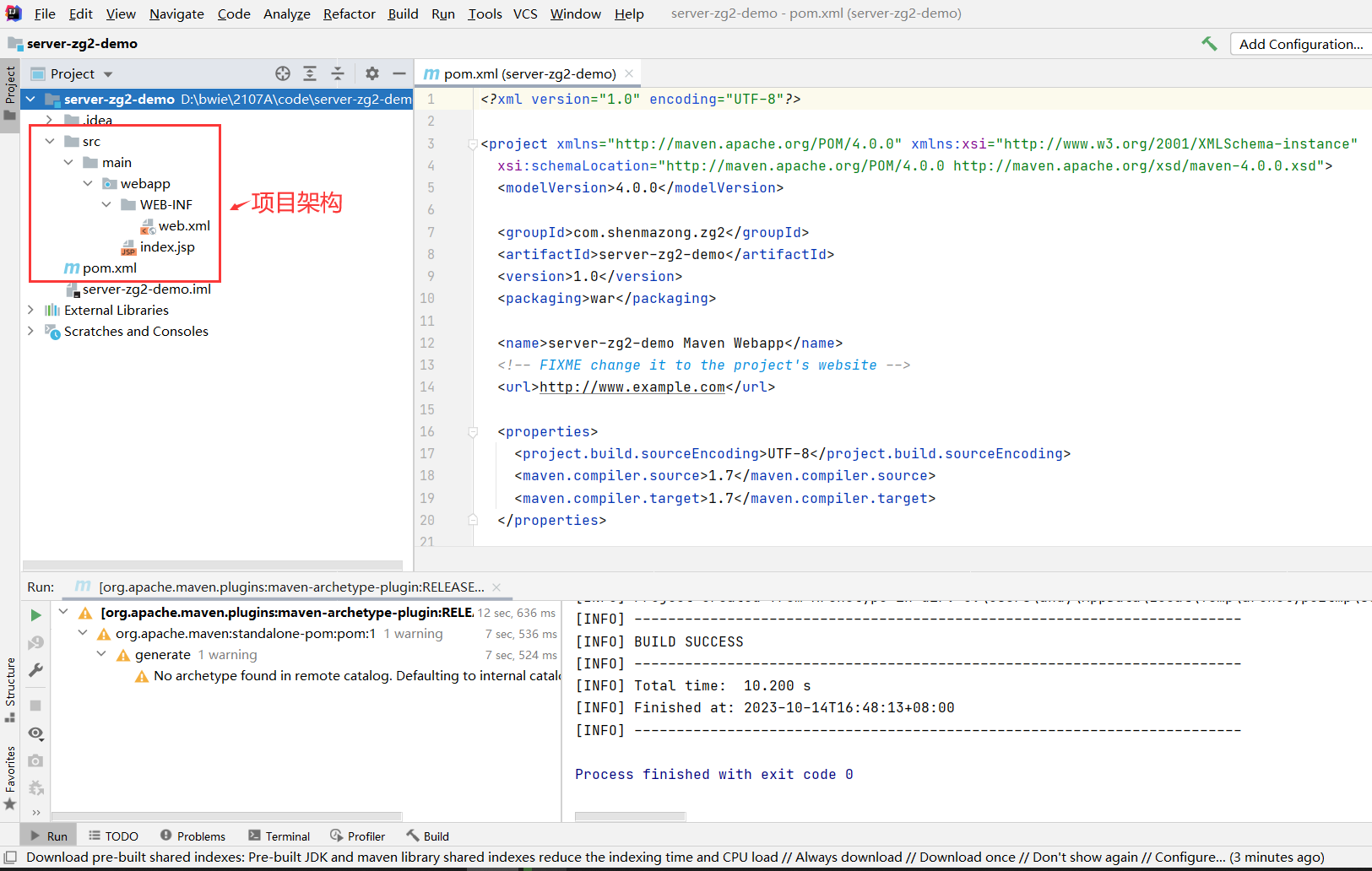Place cursor on packaging war line
This screenshot has width=1372, height=871.
606,299
